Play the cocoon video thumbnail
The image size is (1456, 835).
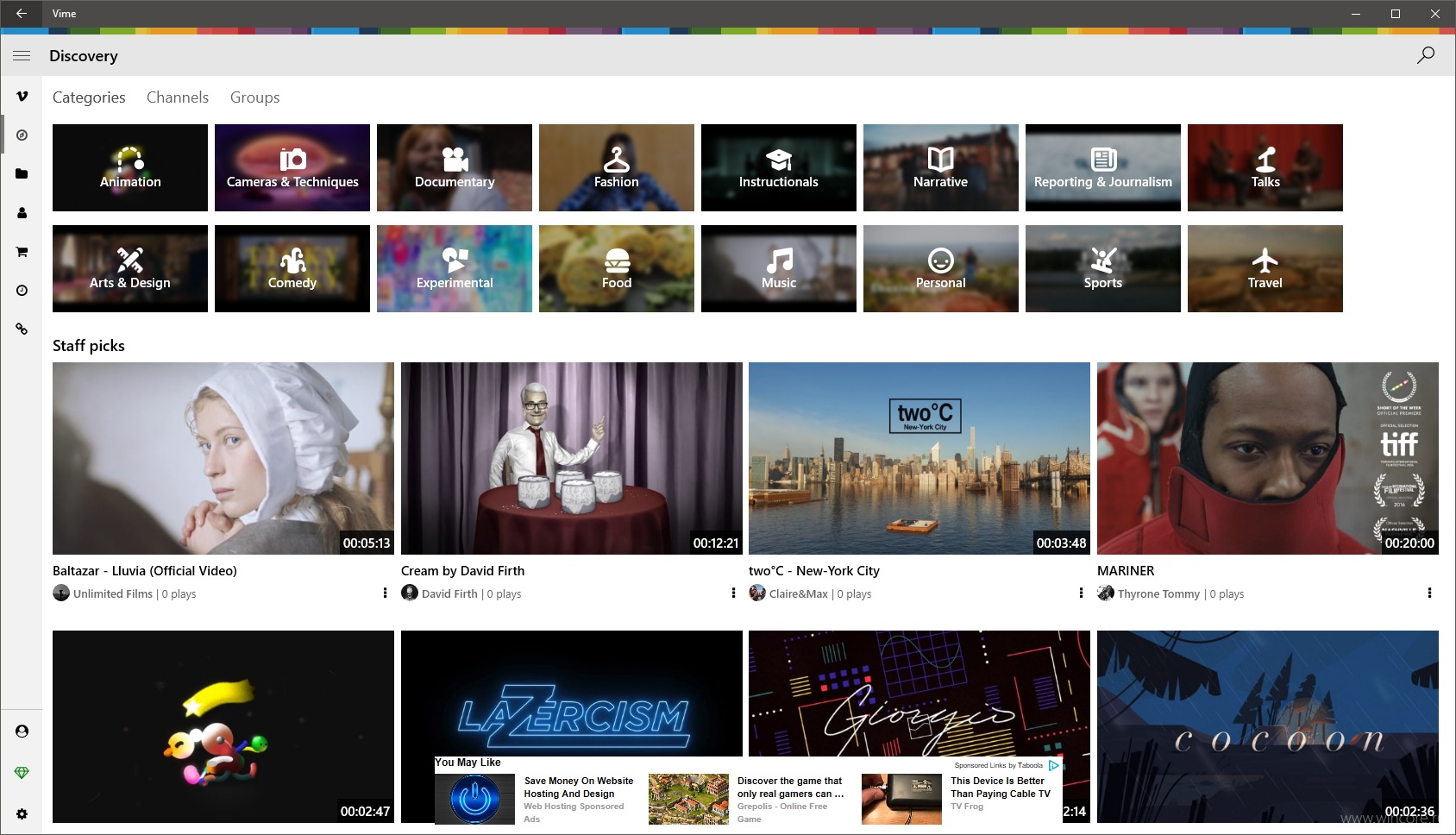pos(1268,726)
